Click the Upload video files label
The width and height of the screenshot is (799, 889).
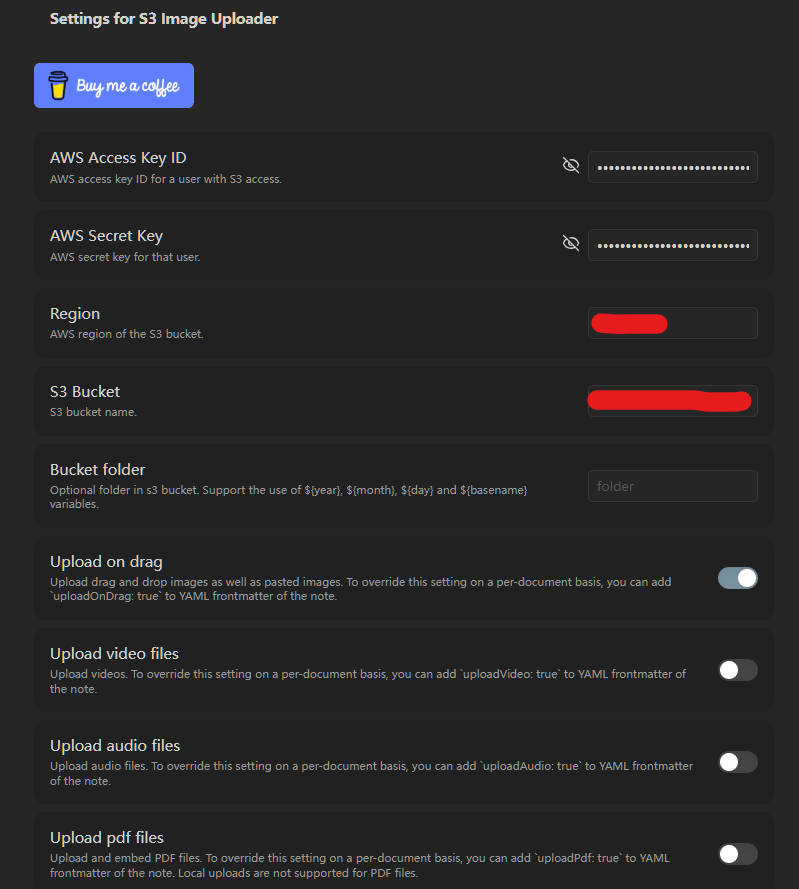114,654
